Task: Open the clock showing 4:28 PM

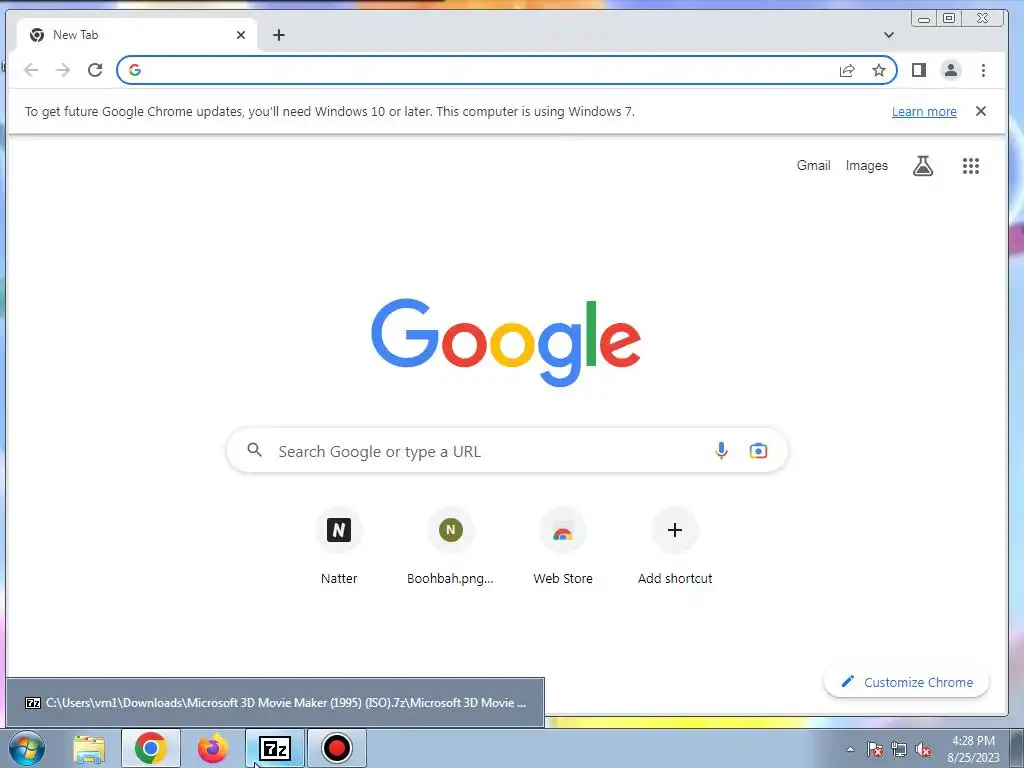Action: pyautogui.click(x=973, y=749)
